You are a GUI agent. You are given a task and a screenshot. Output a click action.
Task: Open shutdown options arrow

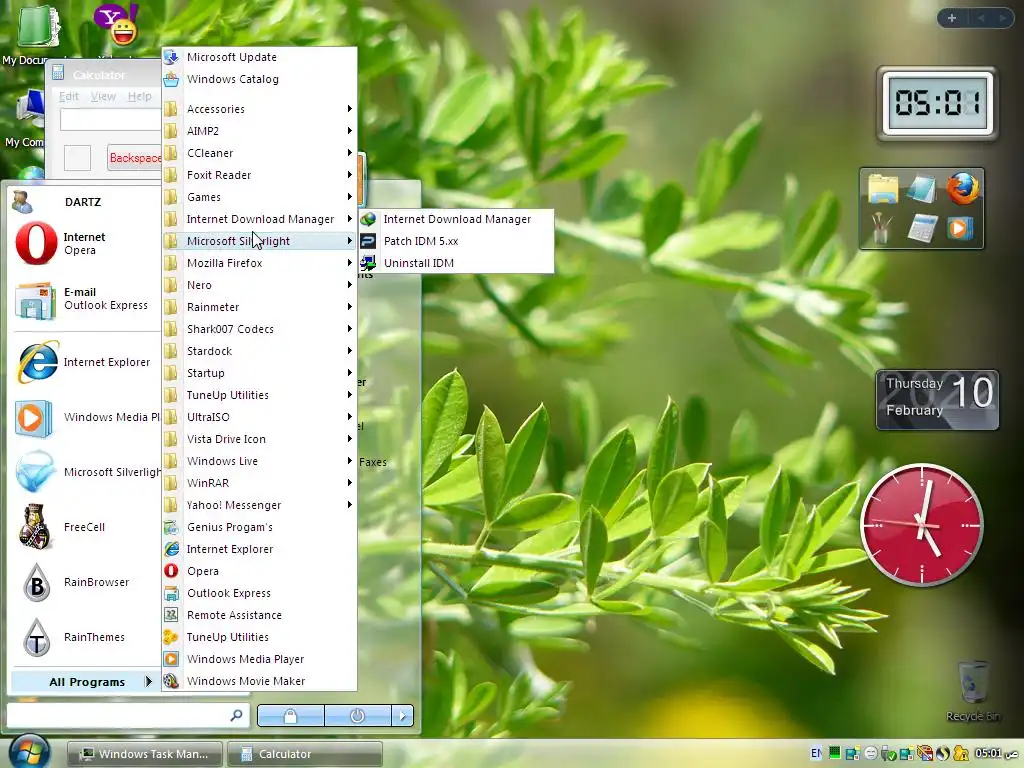[x=402, y=716]
